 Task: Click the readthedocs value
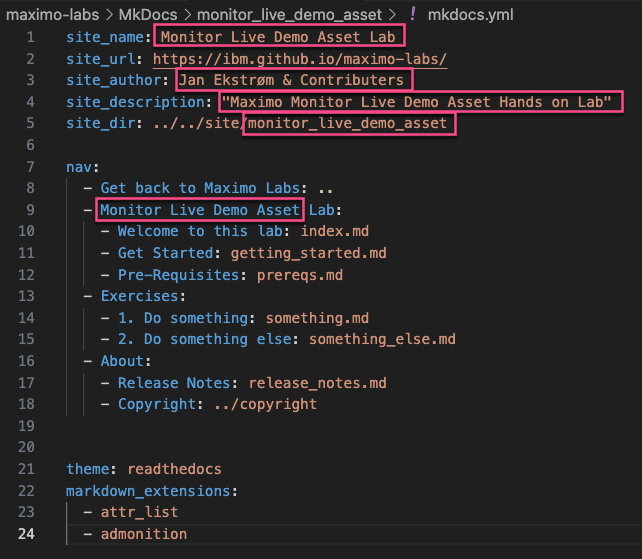pos(174,469)
